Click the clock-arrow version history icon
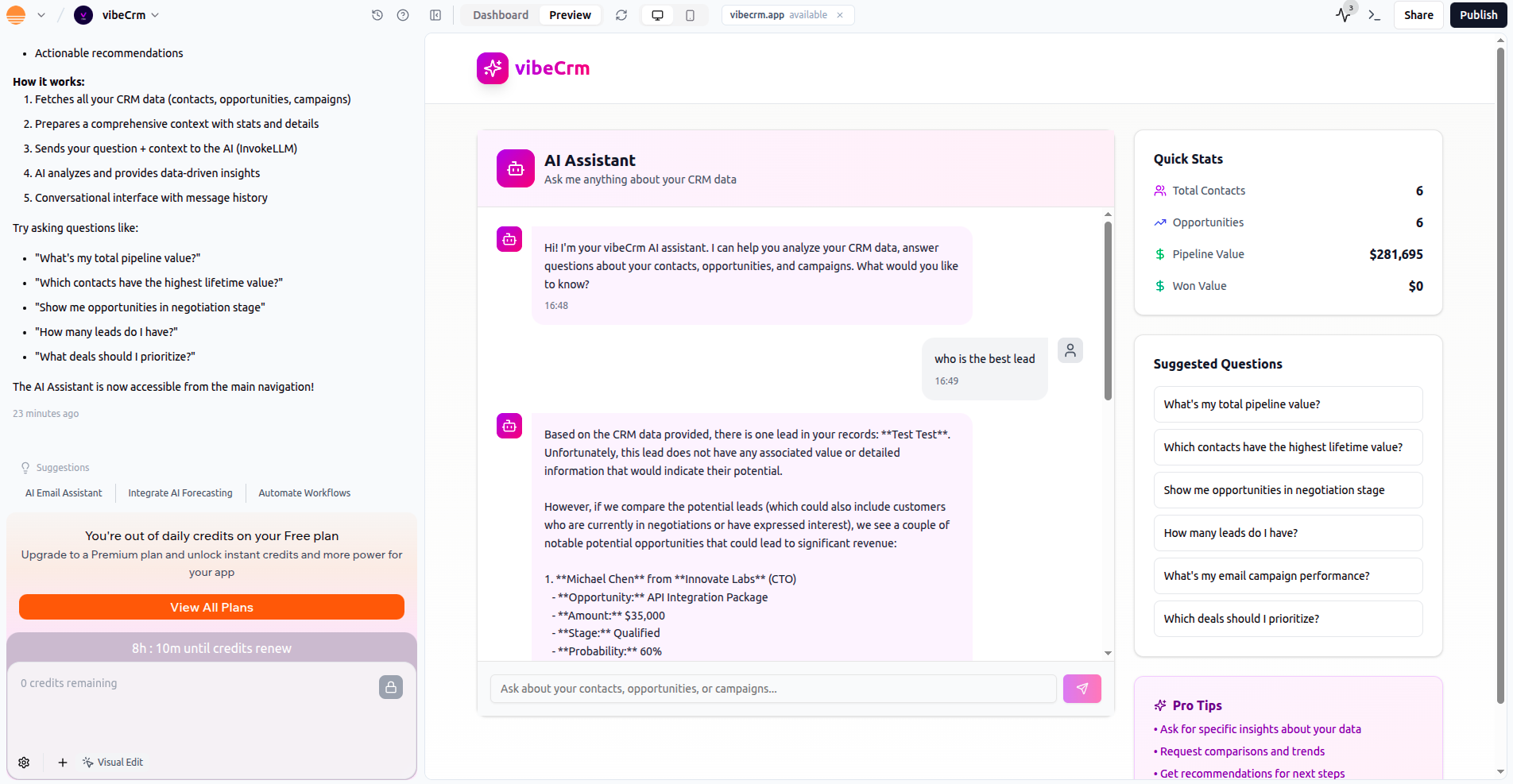The image size is (1513, 784). (377, 15)
